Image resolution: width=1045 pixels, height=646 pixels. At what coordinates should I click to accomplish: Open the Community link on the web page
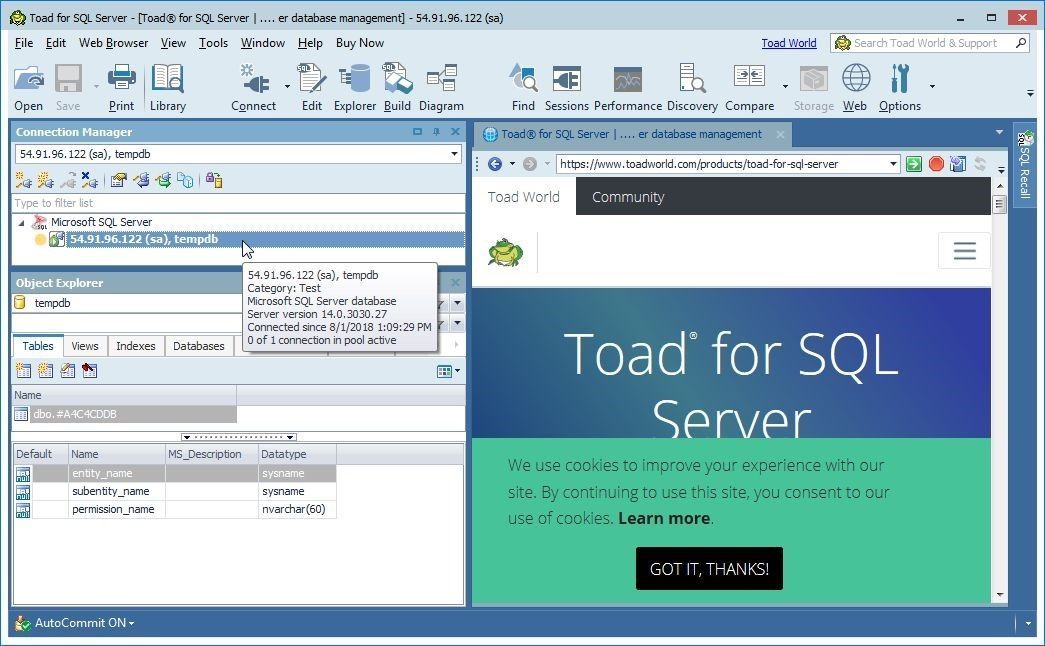click(x=628, y=197)
